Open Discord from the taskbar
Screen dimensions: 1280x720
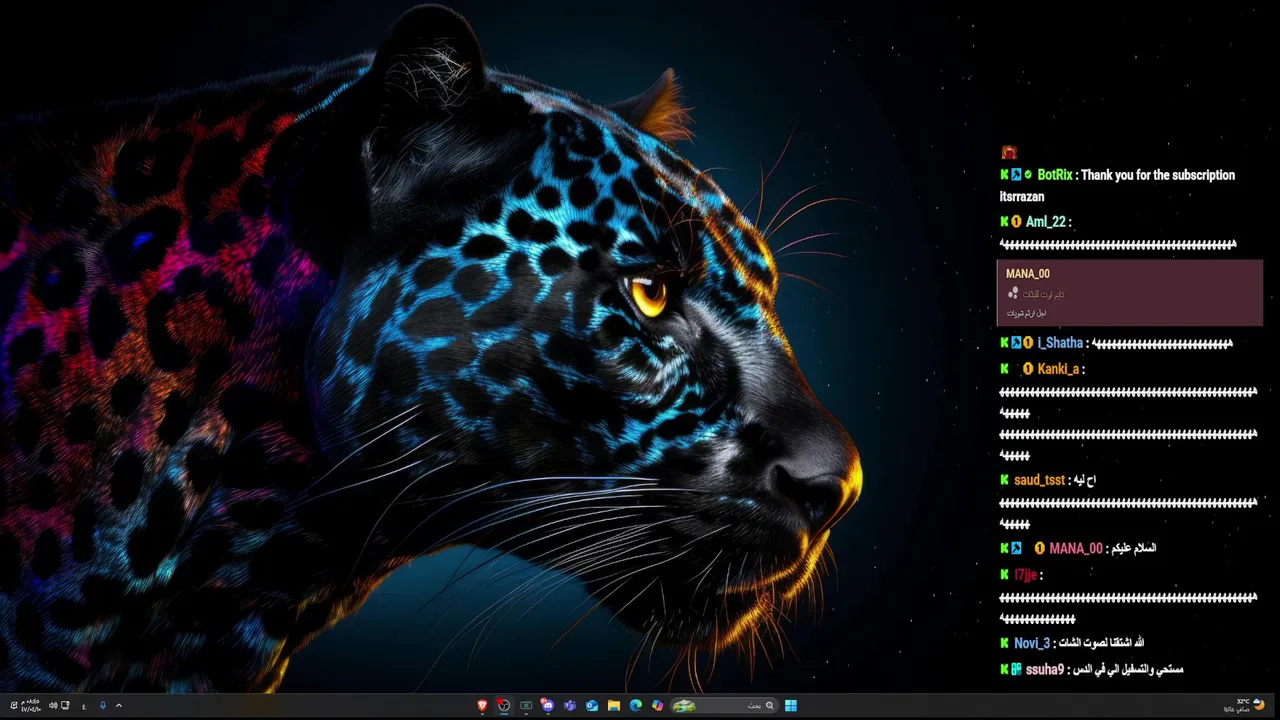[x=548, y=705]
